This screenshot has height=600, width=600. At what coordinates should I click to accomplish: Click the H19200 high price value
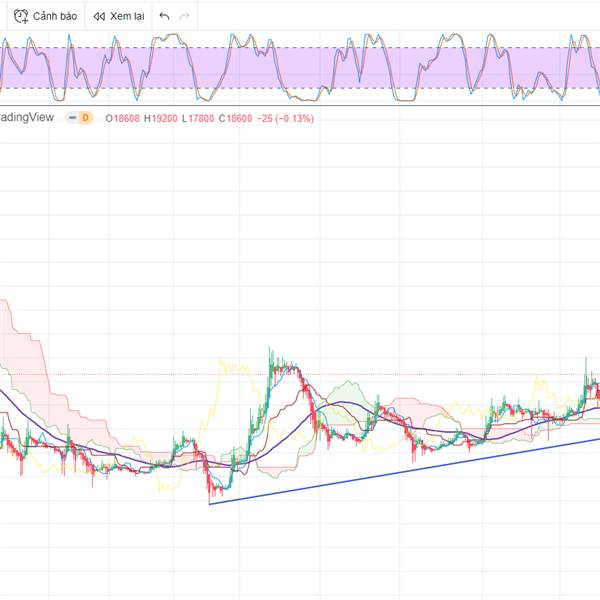pos(160,118)
